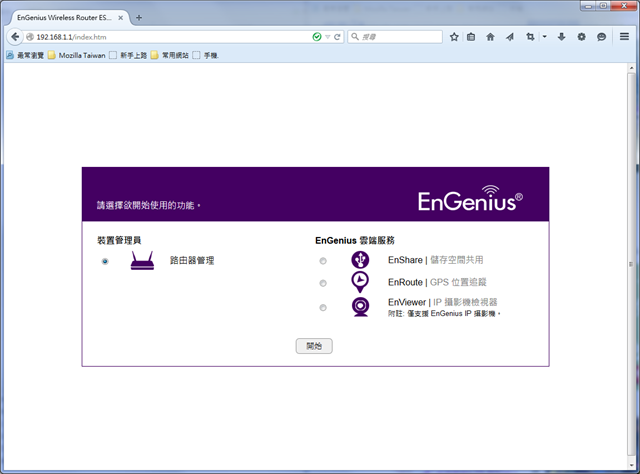Go to the browser home page icon
Screen dimensions: 640x474
coord(490,37)
